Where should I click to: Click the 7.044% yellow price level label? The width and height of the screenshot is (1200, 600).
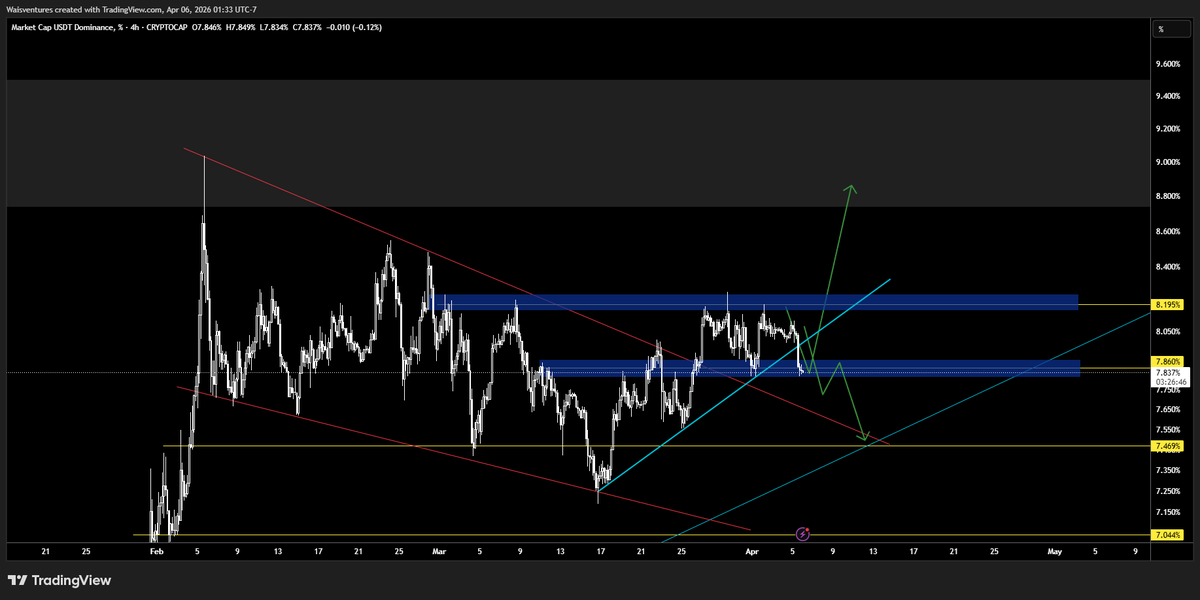(1167, 536)
